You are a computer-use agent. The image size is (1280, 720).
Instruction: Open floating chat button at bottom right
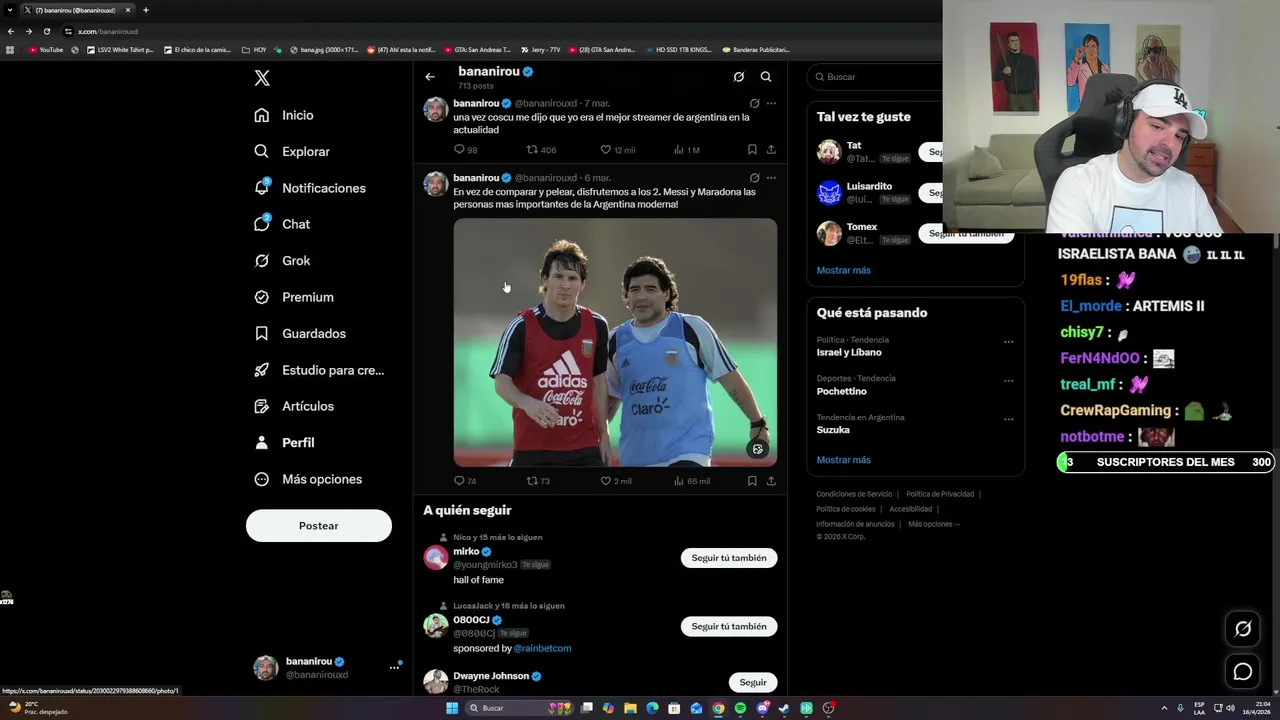[1243, 672]
